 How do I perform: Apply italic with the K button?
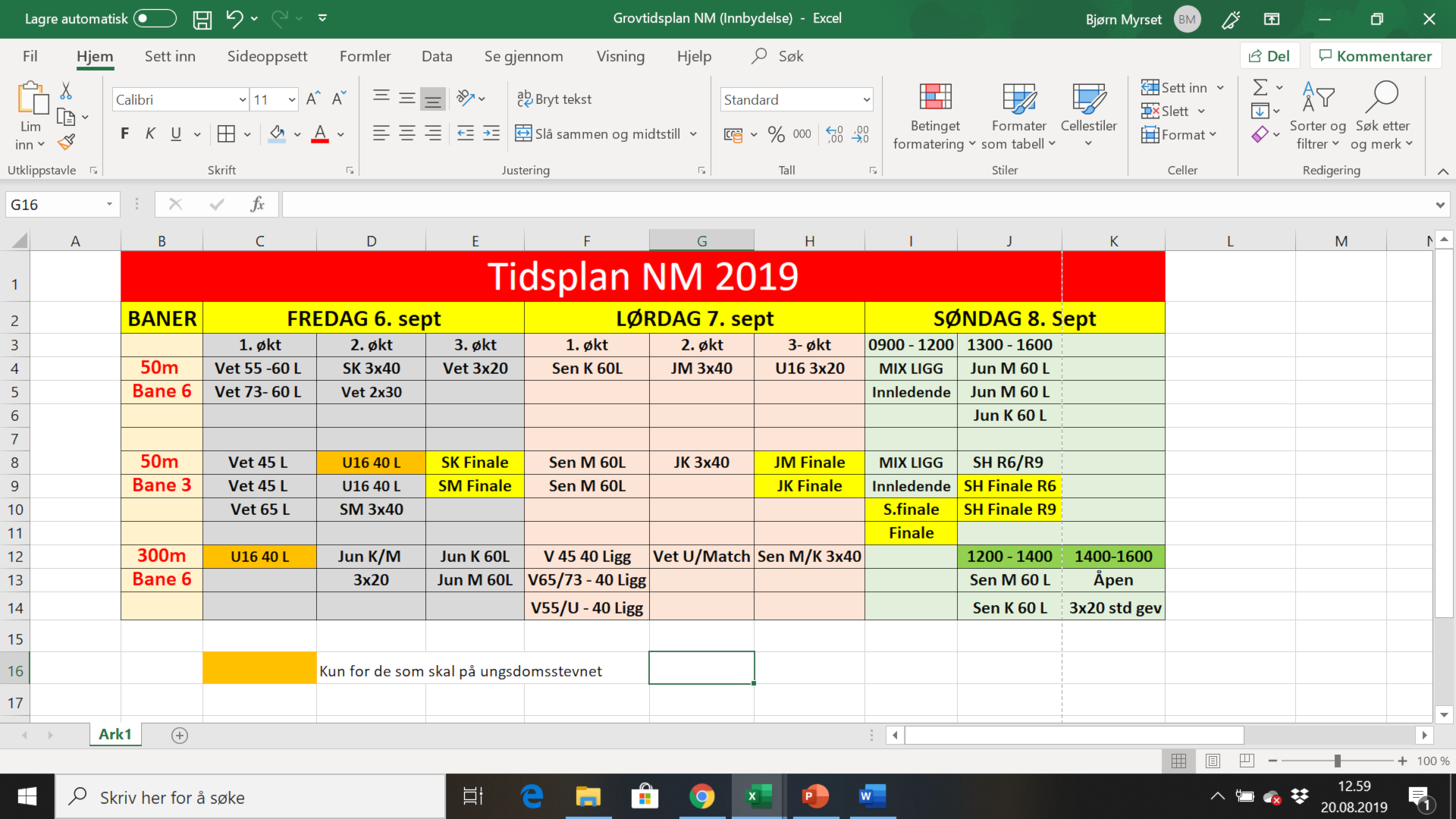click(x=150, y=134)
